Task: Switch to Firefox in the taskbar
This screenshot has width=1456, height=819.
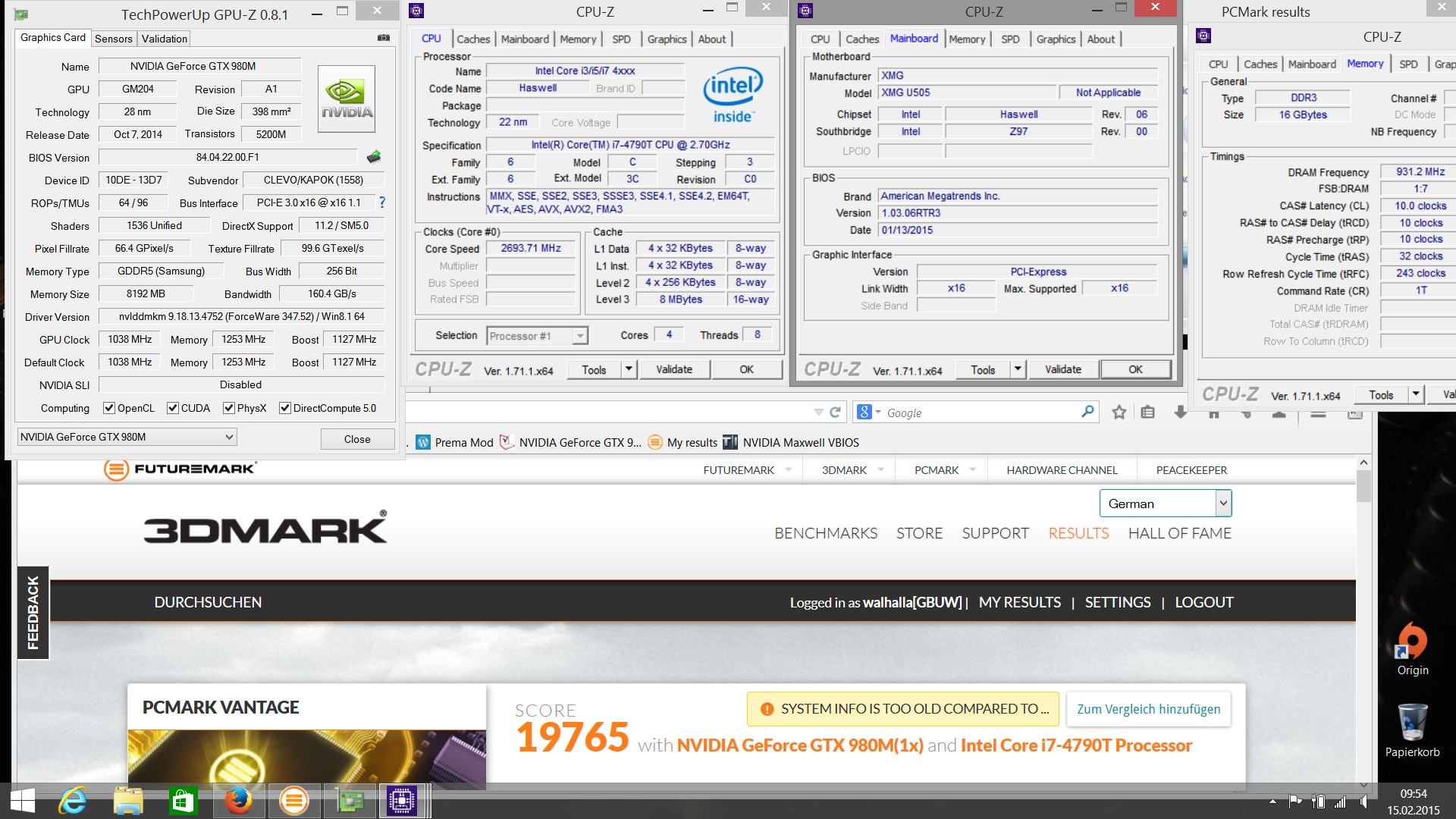Action: (x=238, y=801)
